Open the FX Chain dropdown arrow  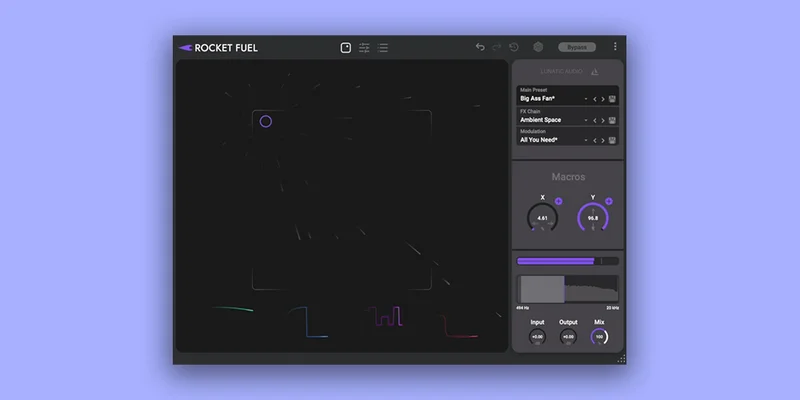[586, 120]
